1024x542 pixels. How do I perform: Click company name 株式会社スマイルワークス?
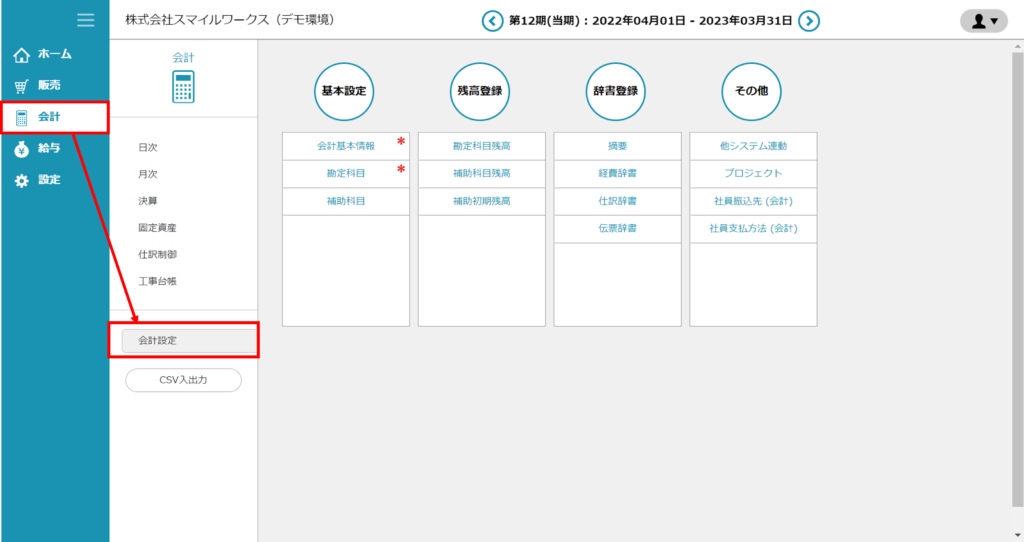pos(197,20)
